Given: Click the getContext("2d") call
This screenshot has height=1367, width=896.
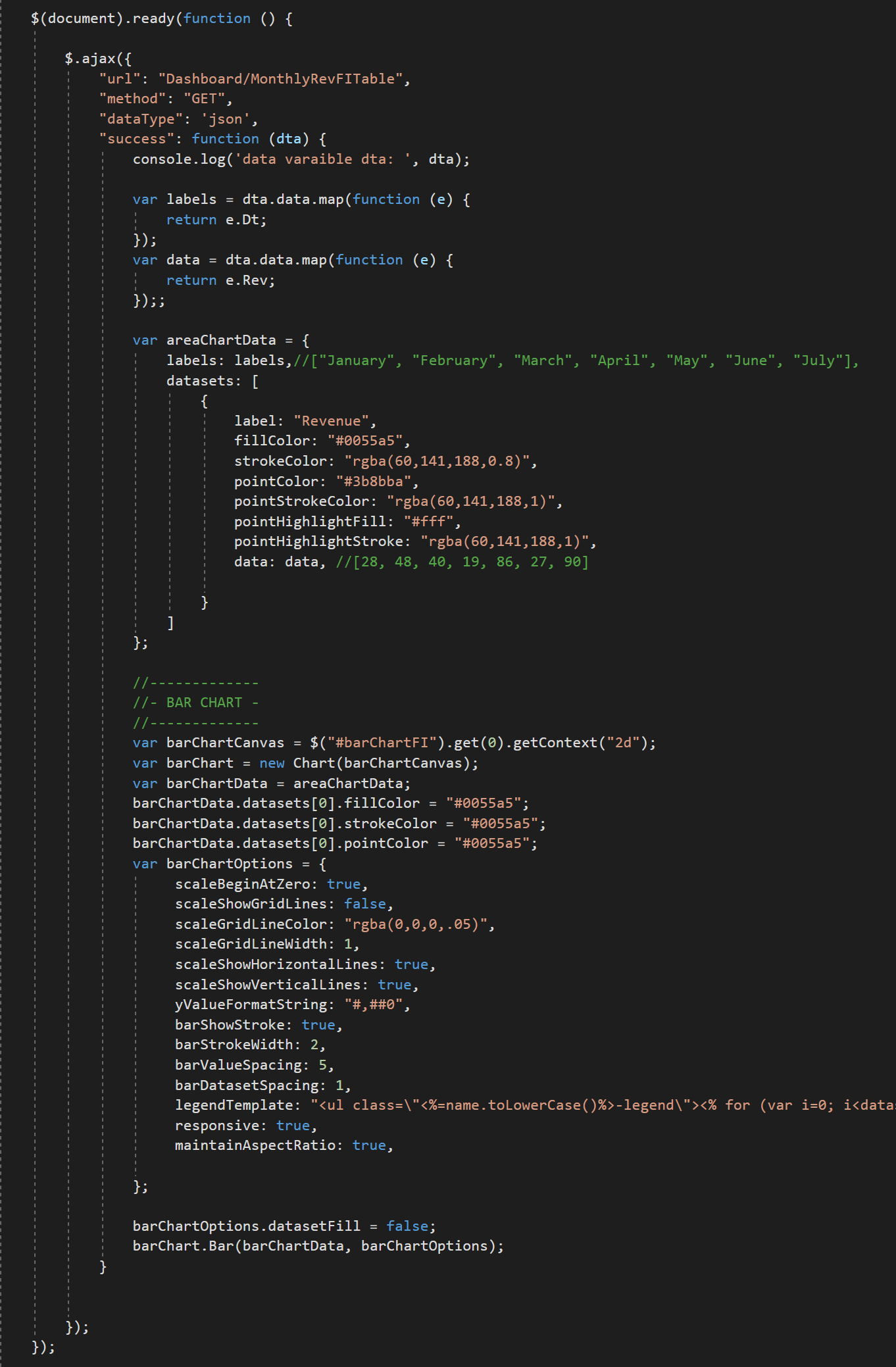Looking at the screenshot, I should click(581, 743).
